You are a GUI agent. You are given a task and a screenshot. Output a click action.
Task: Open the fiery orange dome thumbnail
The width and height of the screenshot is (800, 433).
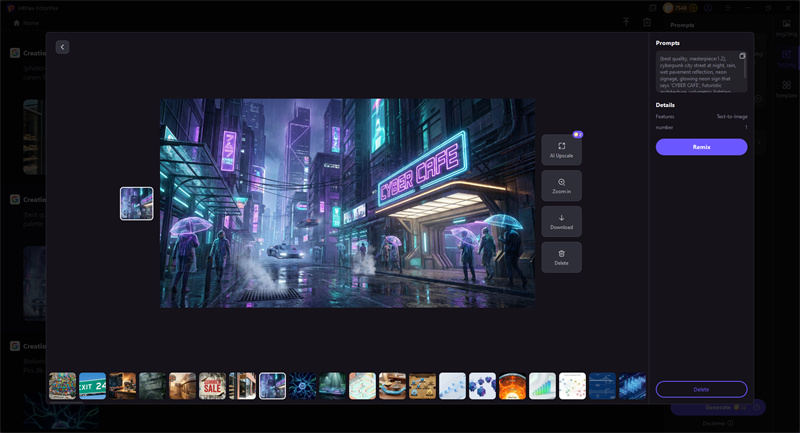point(512,386)
